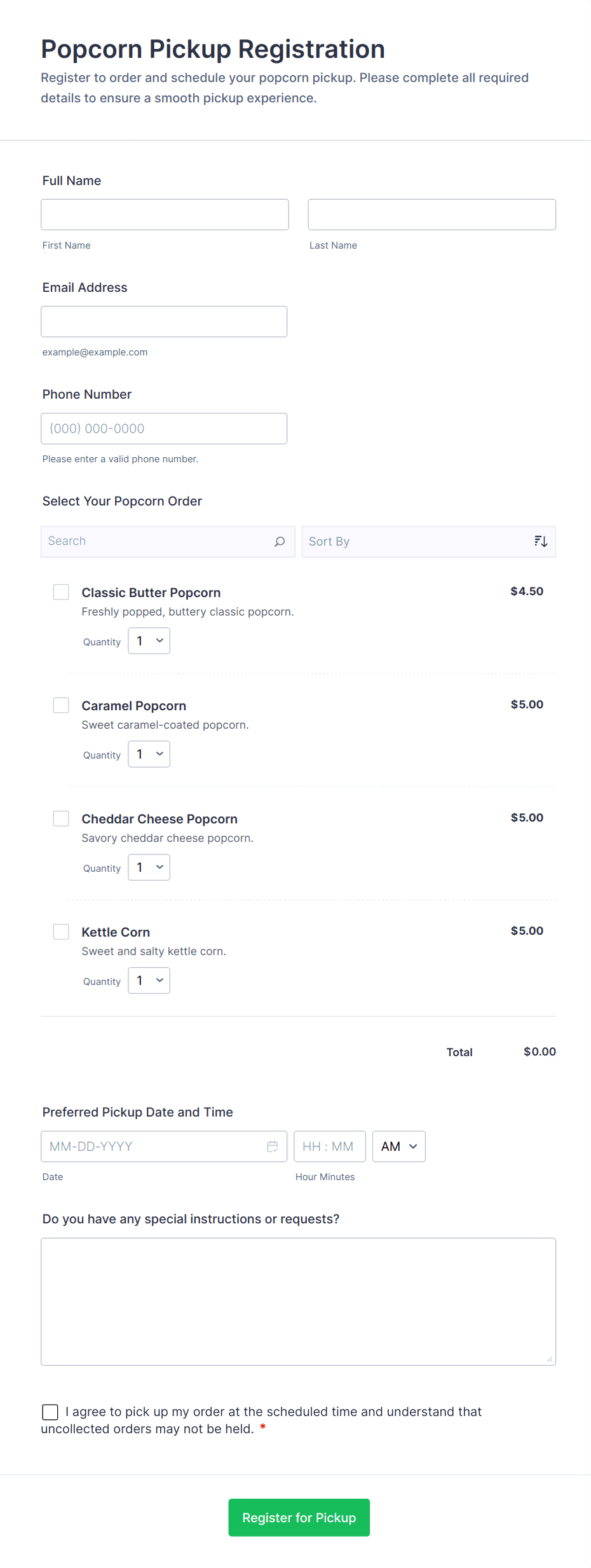Agree to the pickup terms checkbox
This screenshot has width=591, height=1568.
point(50,1412)
